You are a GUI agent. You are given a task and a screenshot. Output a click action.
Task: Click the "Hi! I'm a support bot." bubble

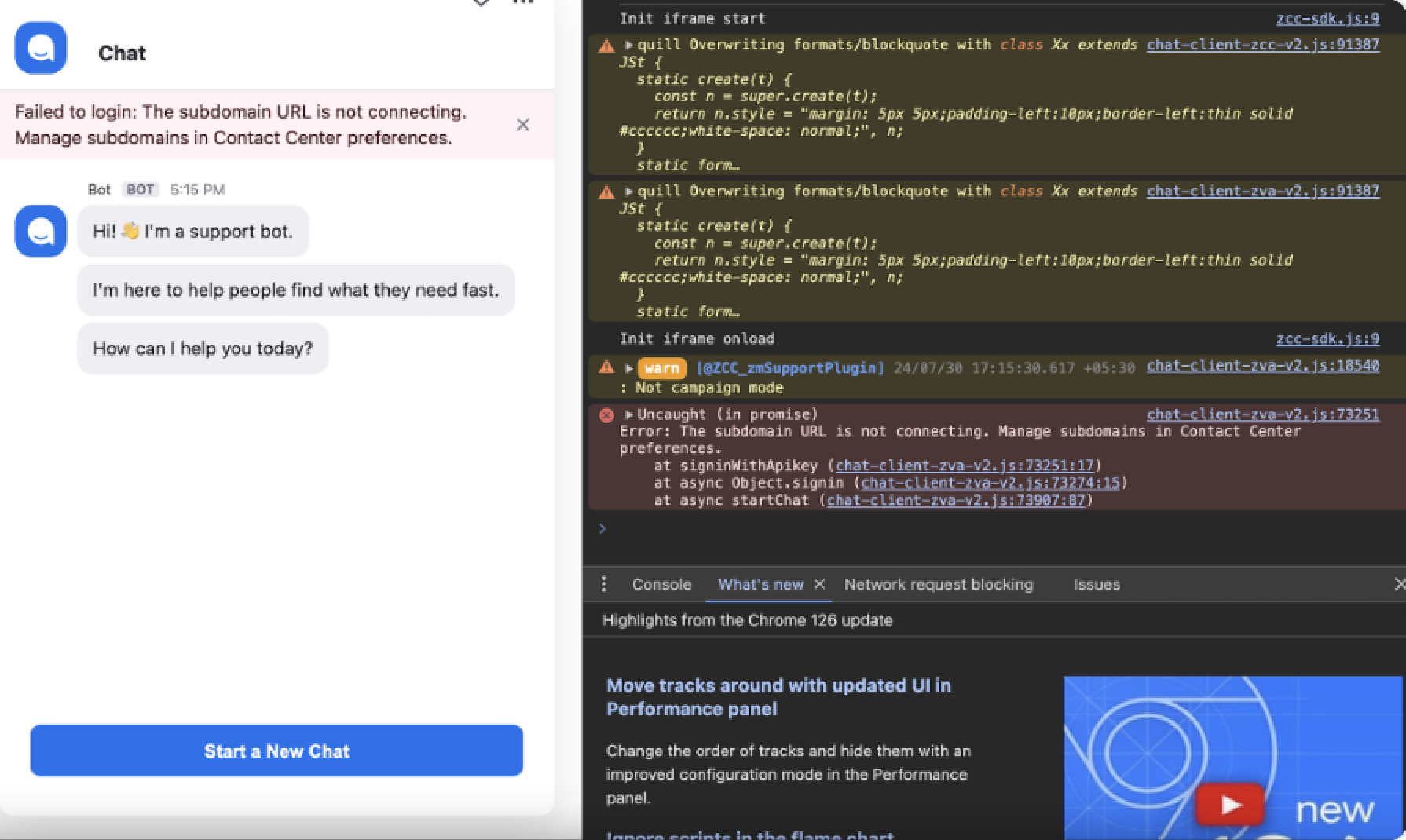193,231
